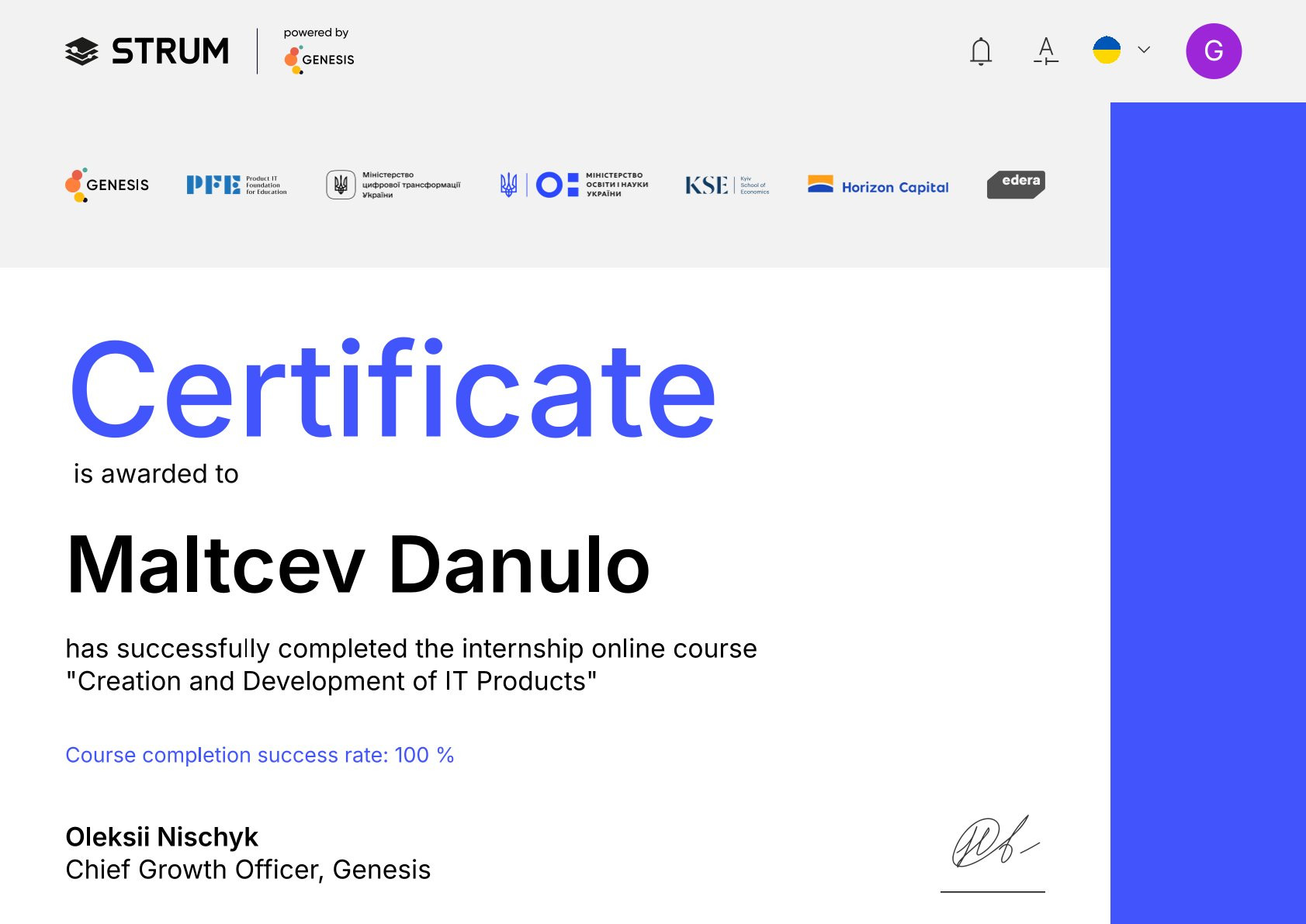Click the PFE Product IT Foundation logo
The width and height of the screenshot is (1306, 924).
[x=236, y=185]
